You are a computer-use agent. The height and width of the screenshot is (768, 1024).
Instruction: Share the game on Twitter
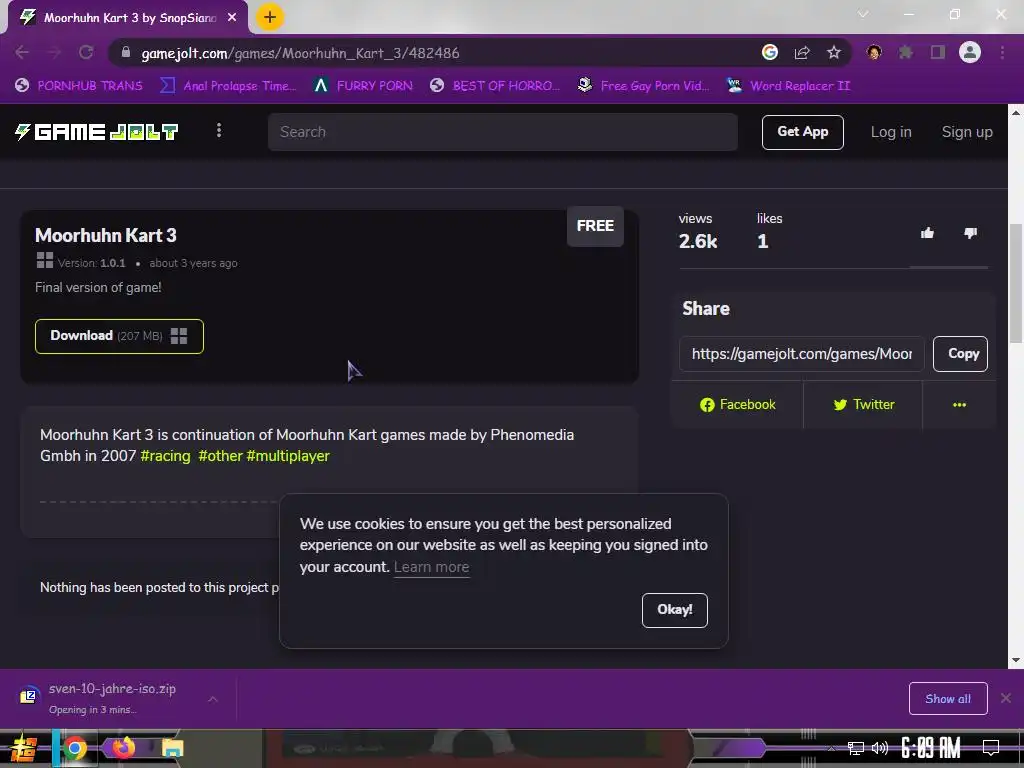point(863,405)
